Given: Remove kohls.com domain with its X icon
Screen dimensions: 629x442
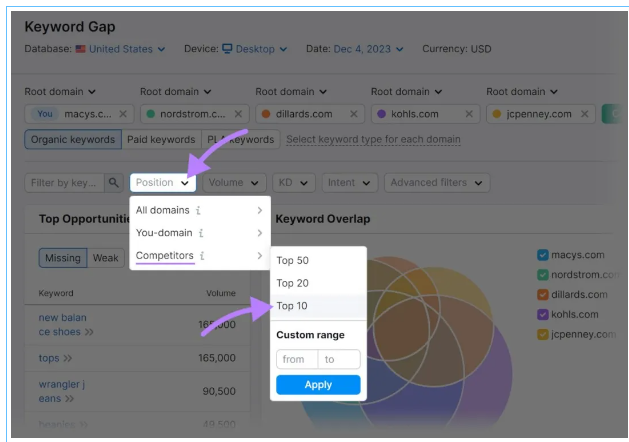Looking at the screenshot, I should [x=469, y=114].
